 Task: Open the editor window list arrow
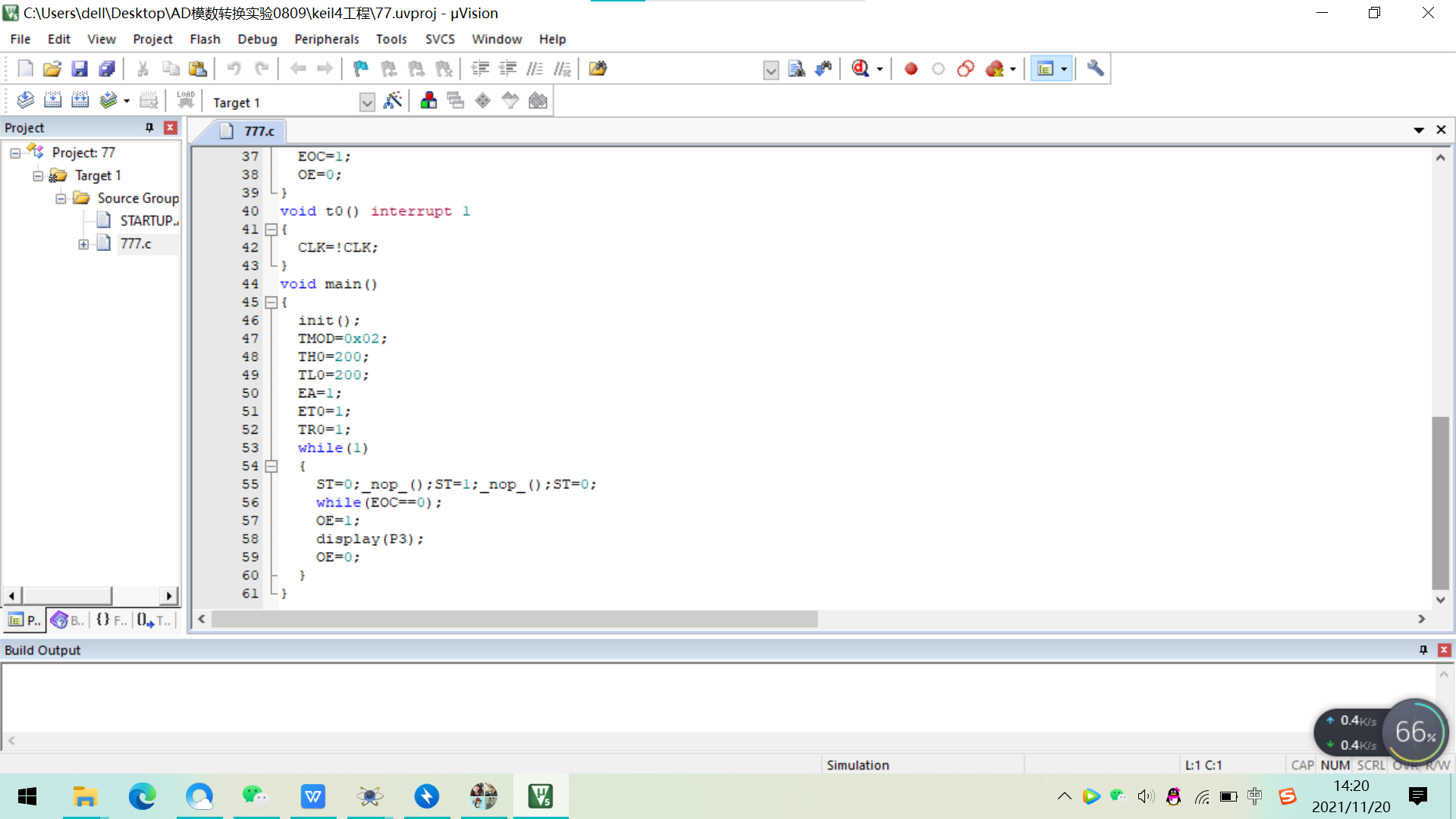[1418, 130]
